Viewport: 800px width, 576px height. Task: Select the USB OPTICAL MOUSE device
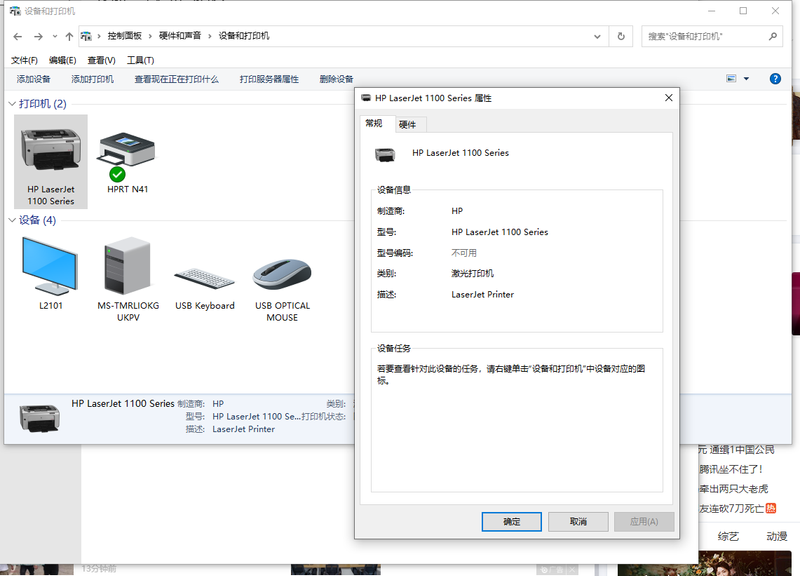click(x=282, y=289)
